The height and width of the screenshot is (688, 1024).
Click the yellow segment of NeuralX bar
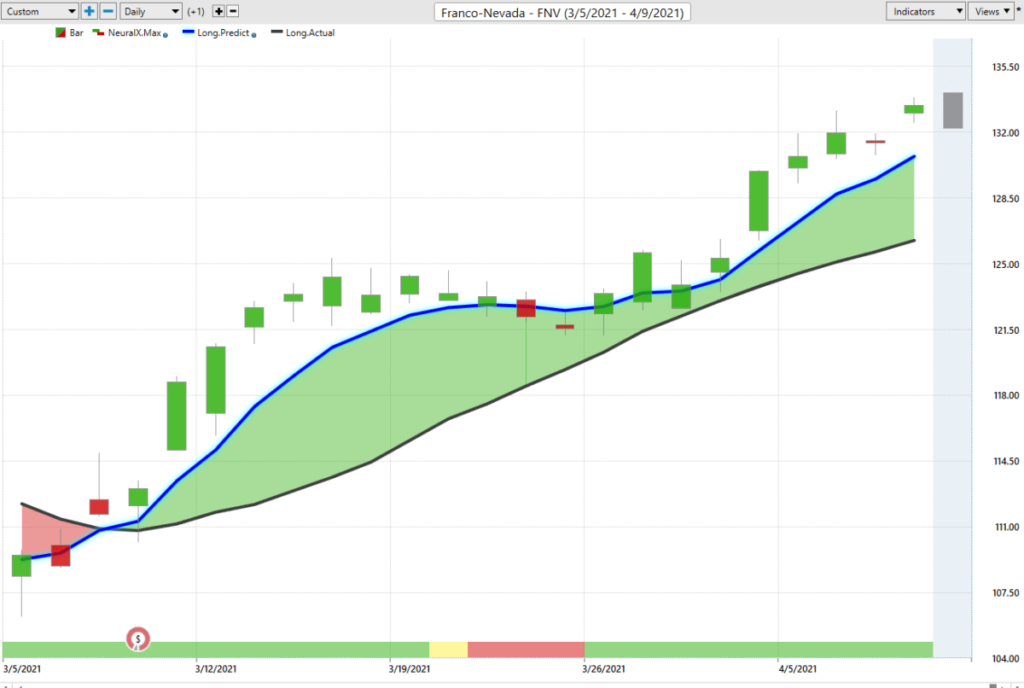pos(449,649)
